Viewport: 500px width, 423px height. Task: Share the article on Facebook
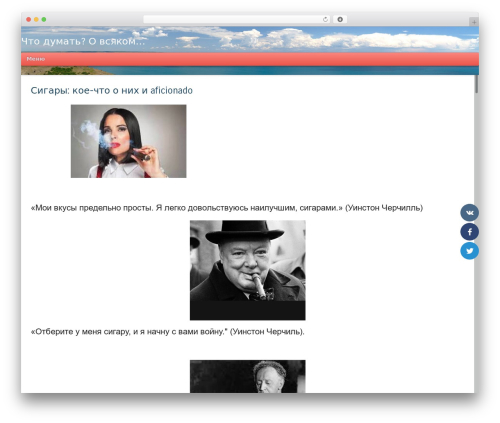tap(469, 232)
